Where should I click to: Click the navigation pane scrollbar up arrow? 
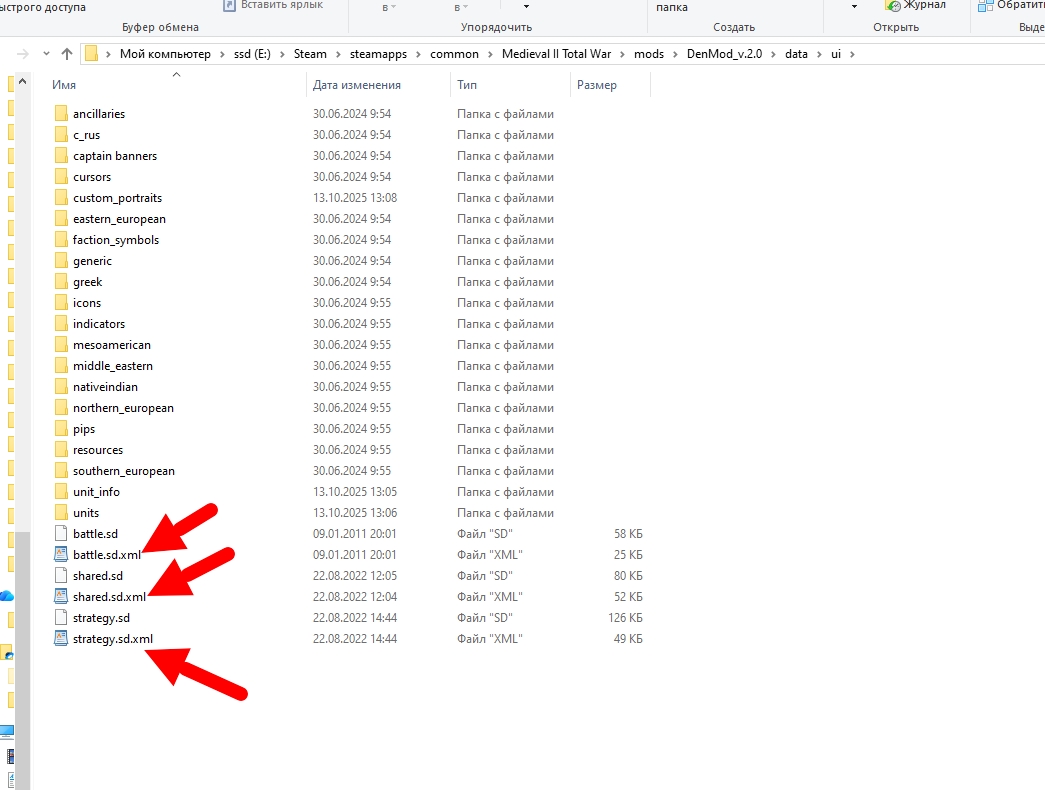[x=22, y=81]
